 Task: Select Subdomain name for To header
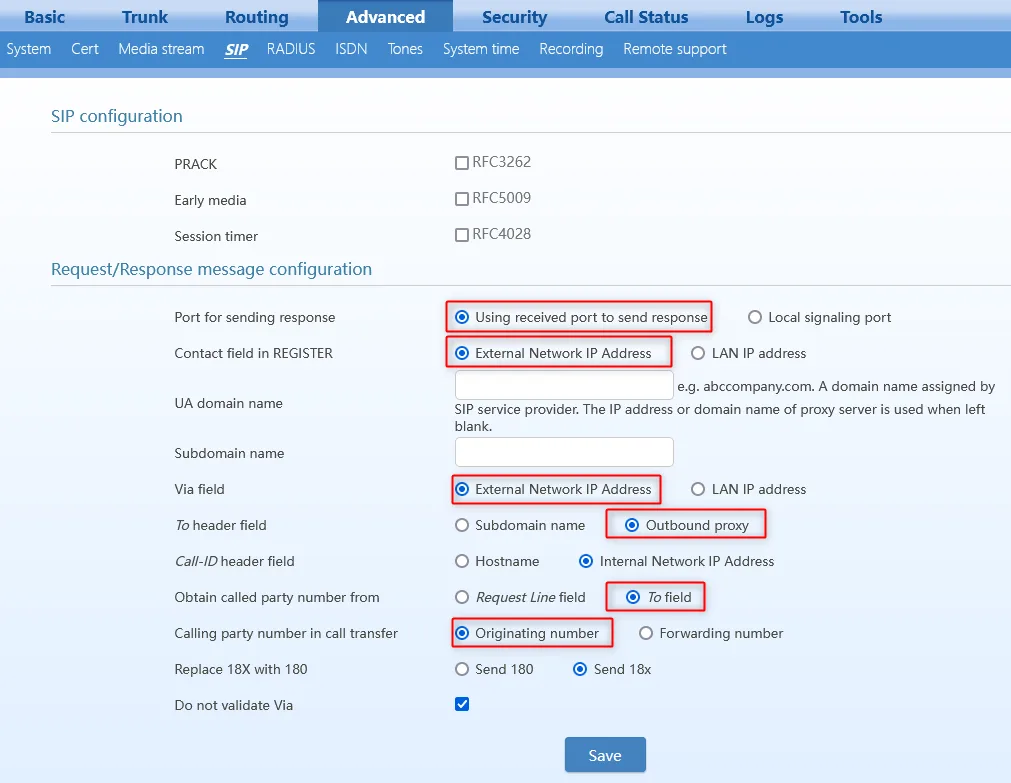pyautogui.click(x=462, y=525)
